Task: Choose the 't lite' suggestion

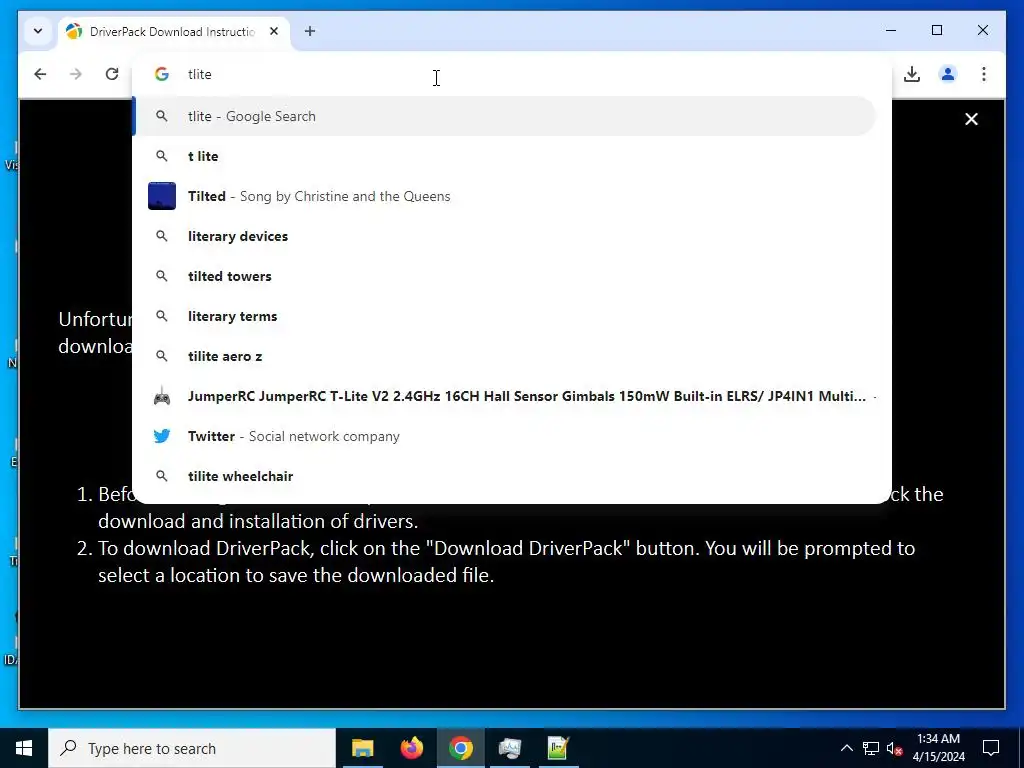Action: point(505,156)
